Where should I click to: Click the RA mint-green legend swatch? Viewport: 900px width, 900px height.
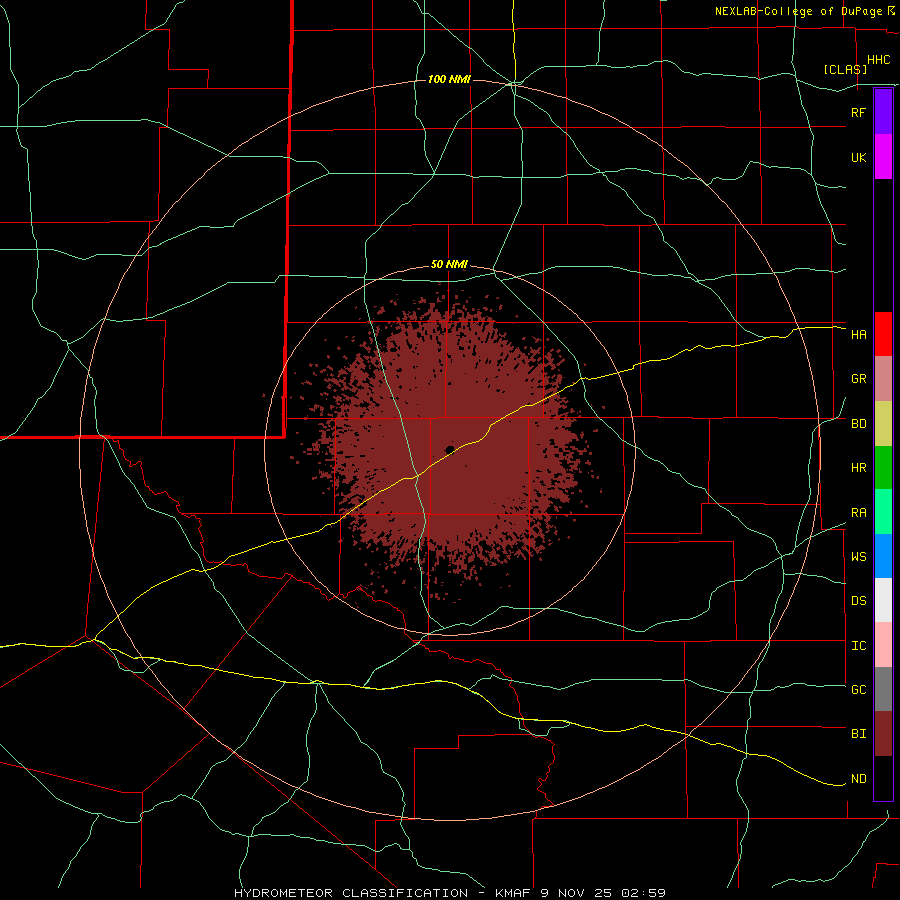click(883, 512)
